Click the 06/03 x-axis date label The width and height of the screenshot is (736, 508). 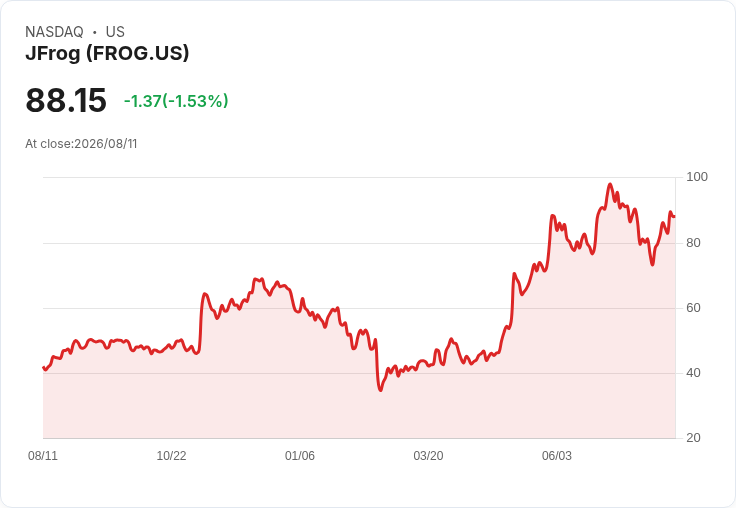pyautogui.click(x=557, y=455)
